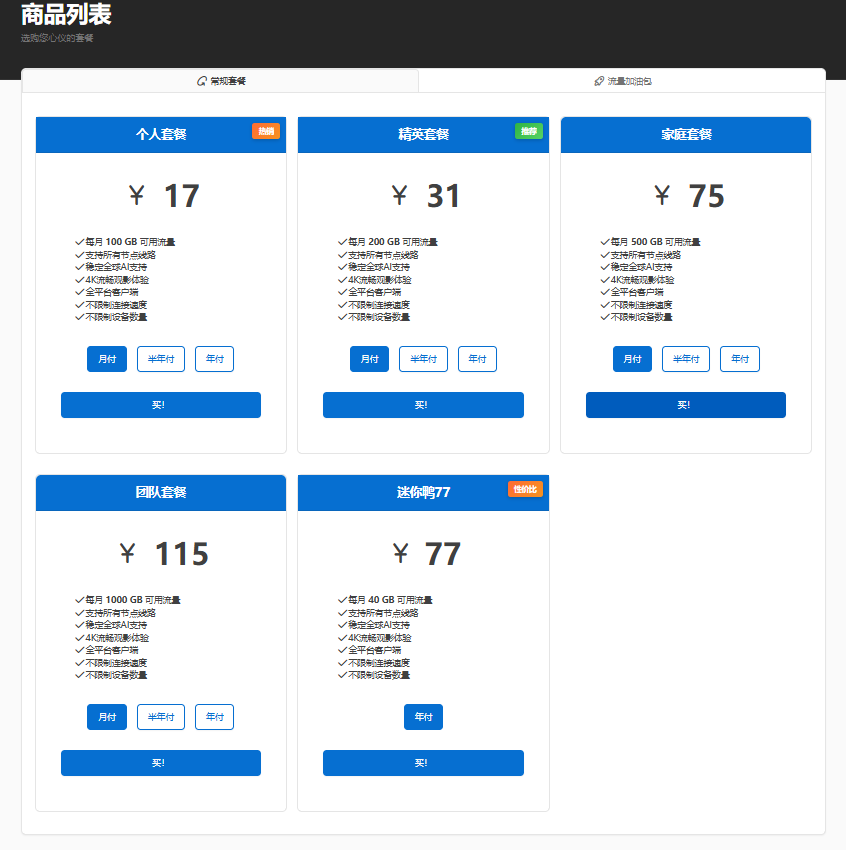Click 买! under 精英套餐

tap(423, 405)
